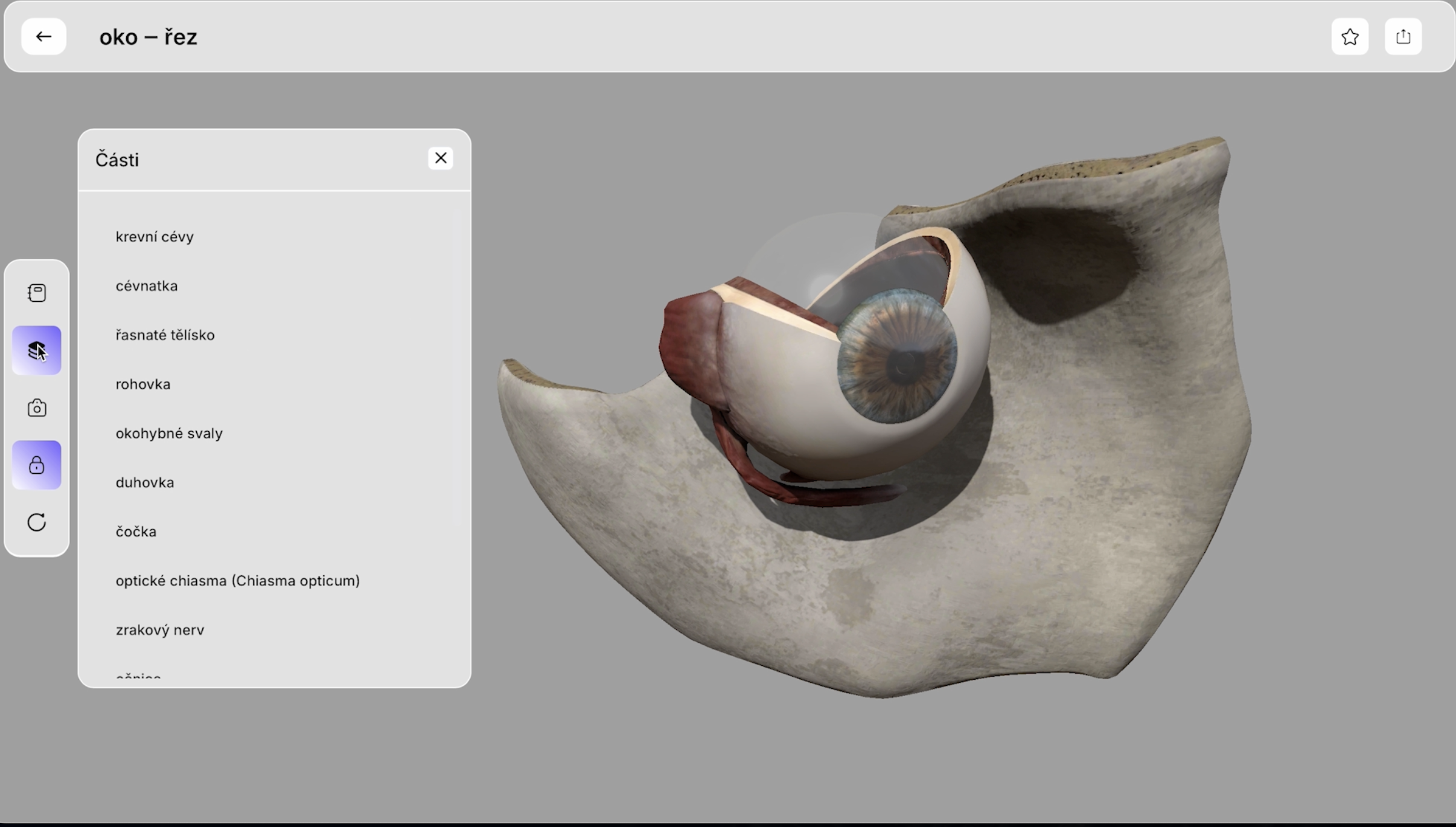
Task: Reset view with the circular arrow icon
Action: (x=37, y=522)
